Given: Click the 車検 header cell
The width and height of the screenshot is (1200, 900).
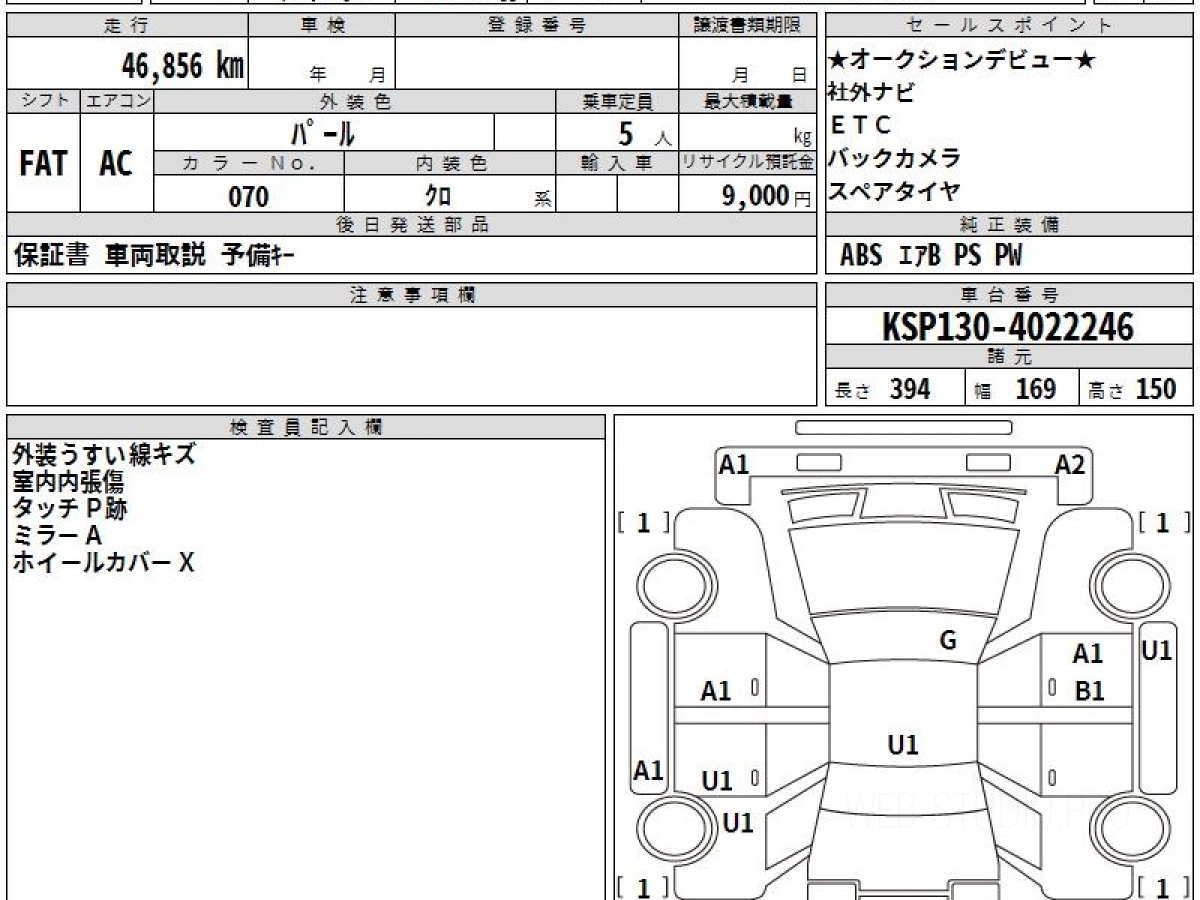Looking at the screenshot, I should tap(322, 26).
